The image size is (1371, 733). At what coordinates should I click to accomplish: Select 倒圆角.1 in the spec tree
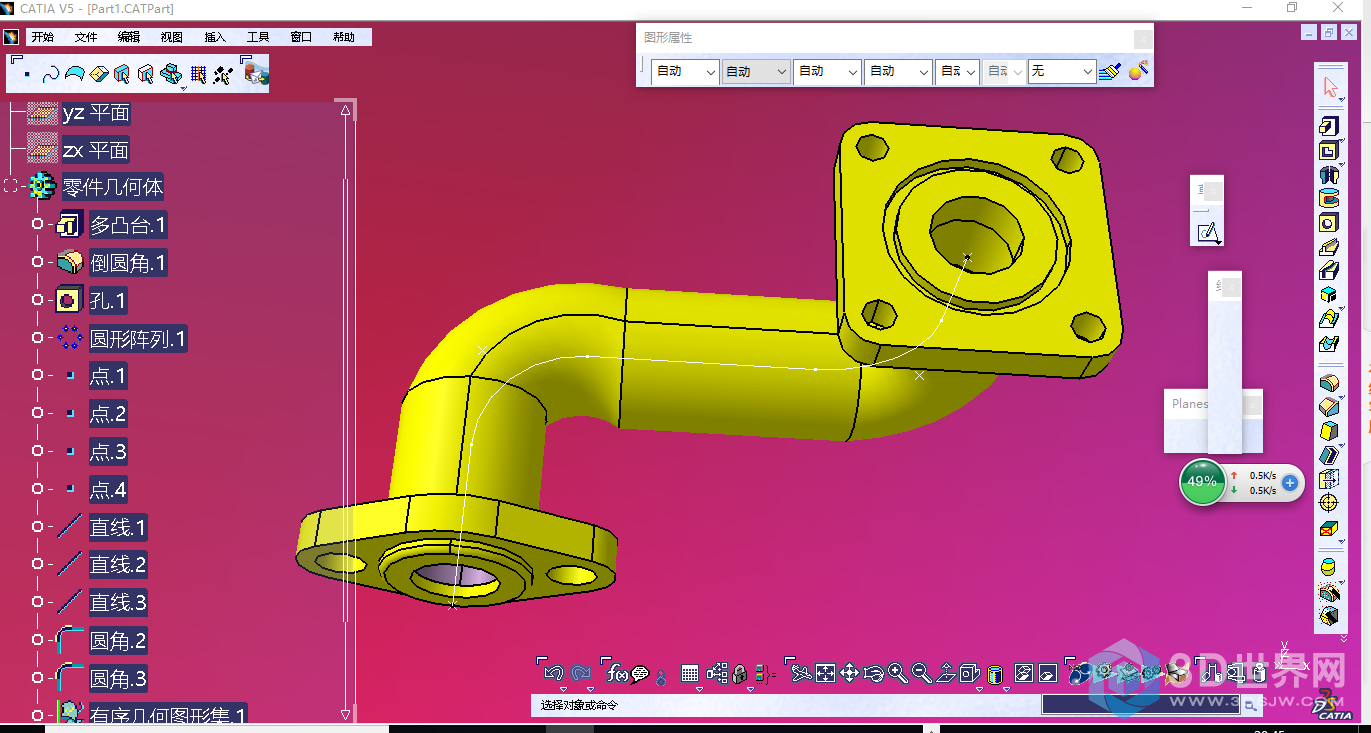128,263
